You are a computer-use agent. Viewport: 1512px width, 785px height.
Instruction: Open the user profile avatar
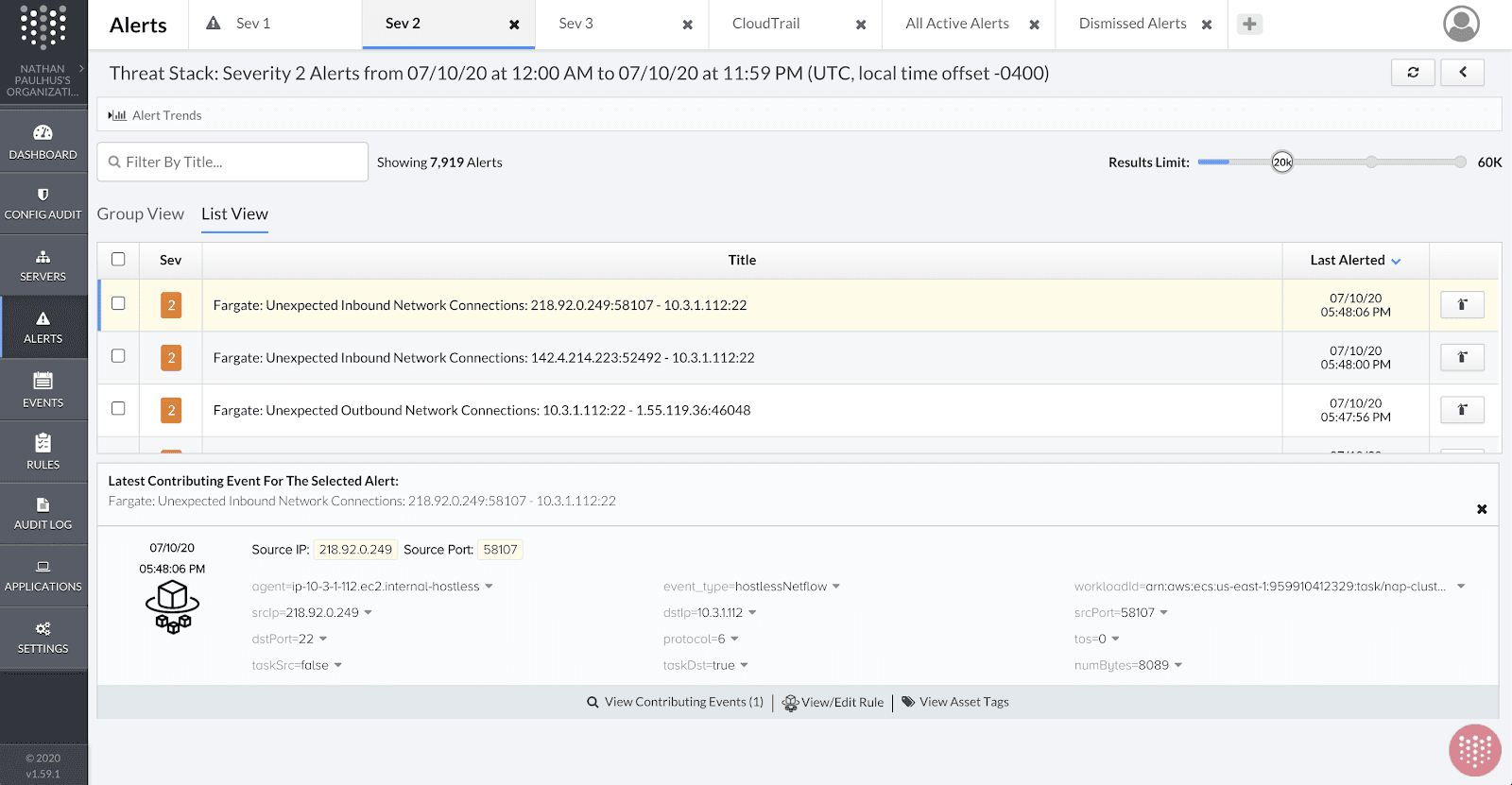pyautogui.click(x=1461, y=24)
